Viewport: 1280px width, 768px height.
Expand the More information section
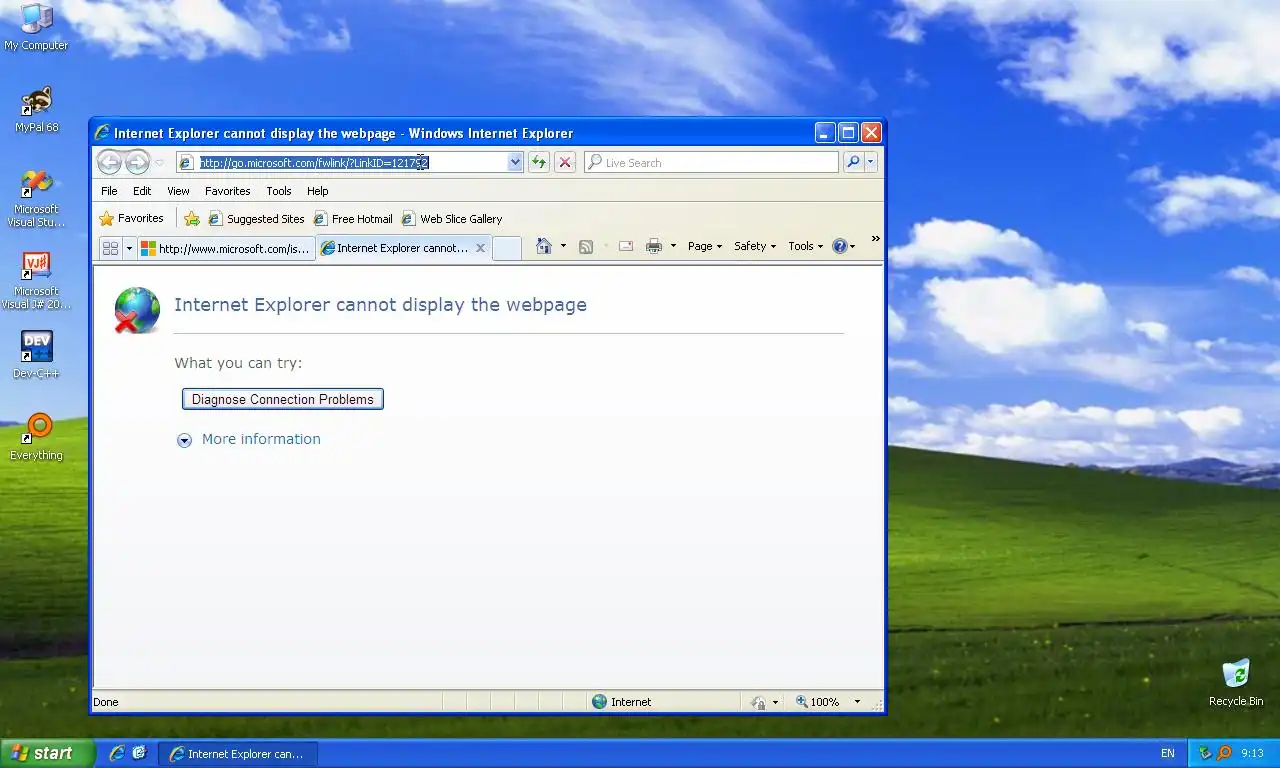[x=249, y=439]
